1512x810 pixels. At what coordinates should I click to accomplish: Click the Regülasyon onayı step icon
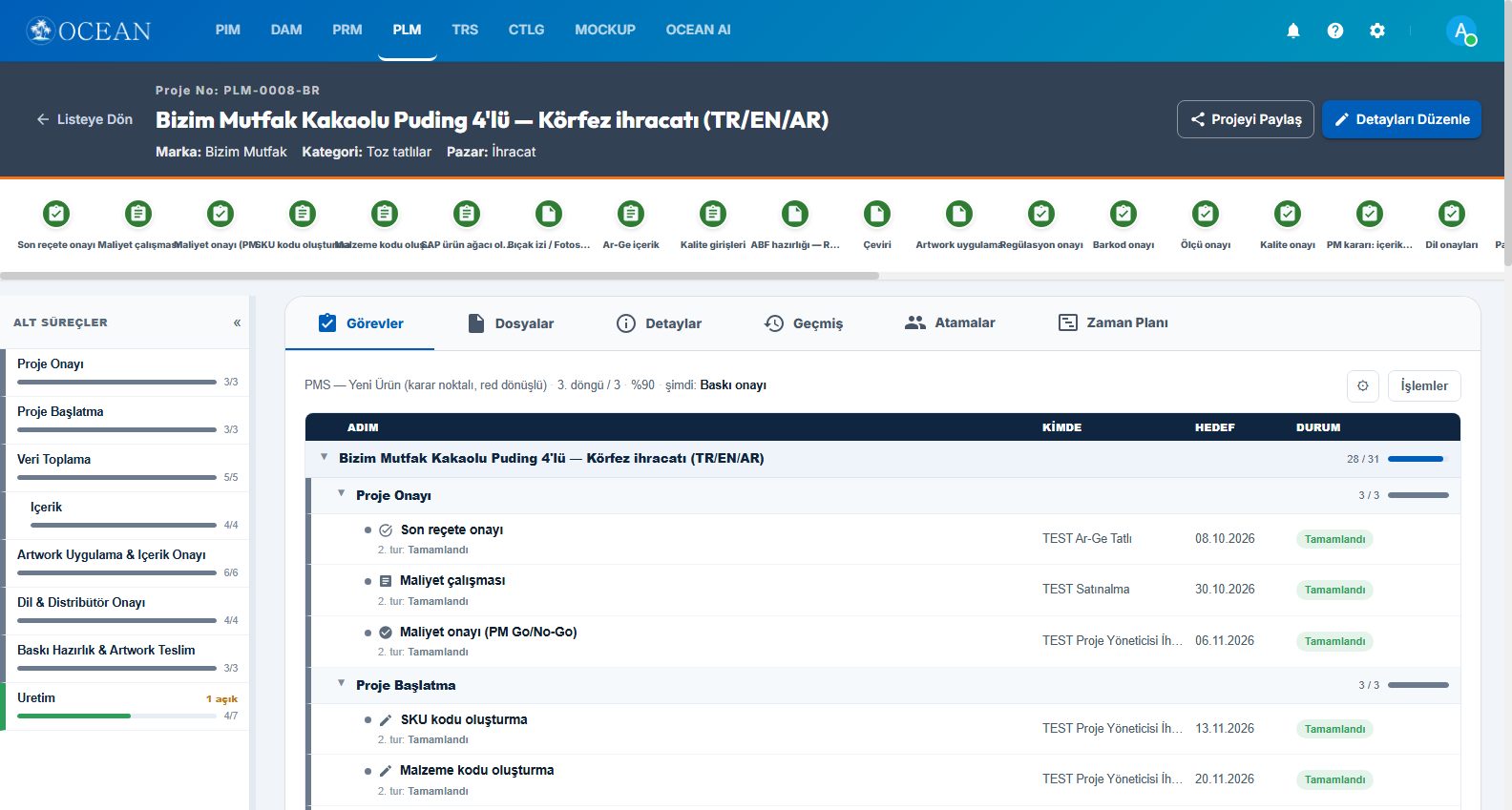tap(1041, 214)
